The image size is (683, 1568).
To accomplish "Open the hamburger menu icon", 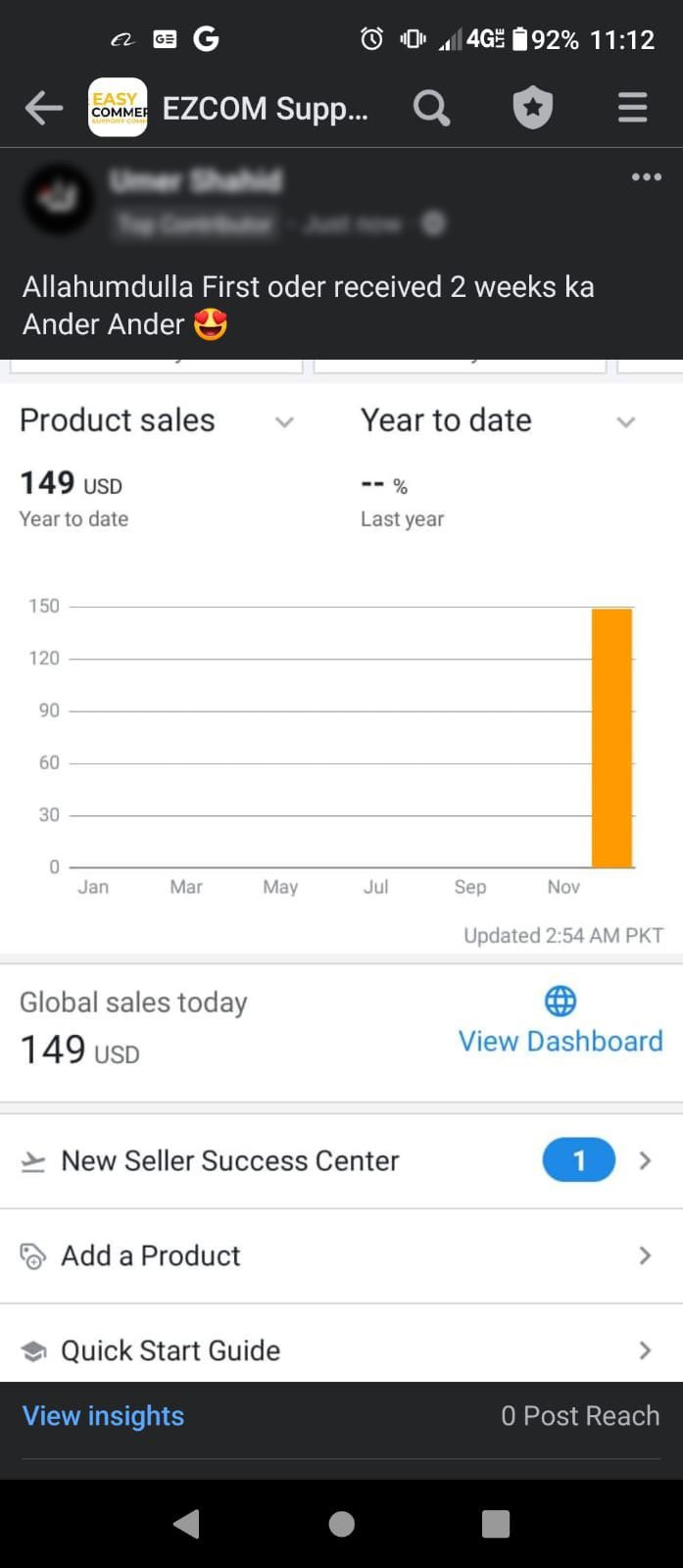I will tap(633, 108).
